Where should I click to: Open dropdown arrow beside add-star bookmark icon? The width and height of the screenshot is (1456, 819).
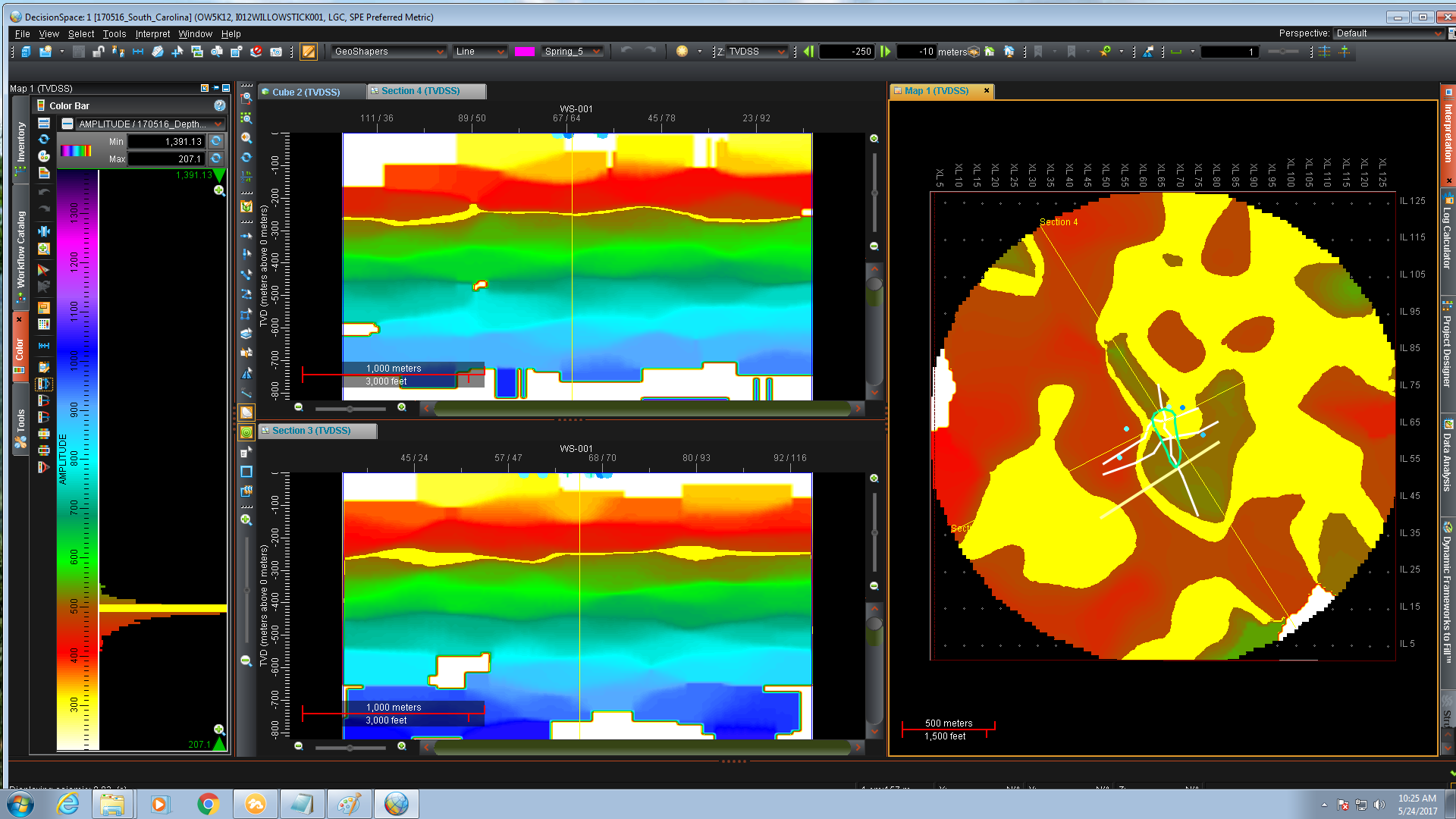(x=1121, y=52)
